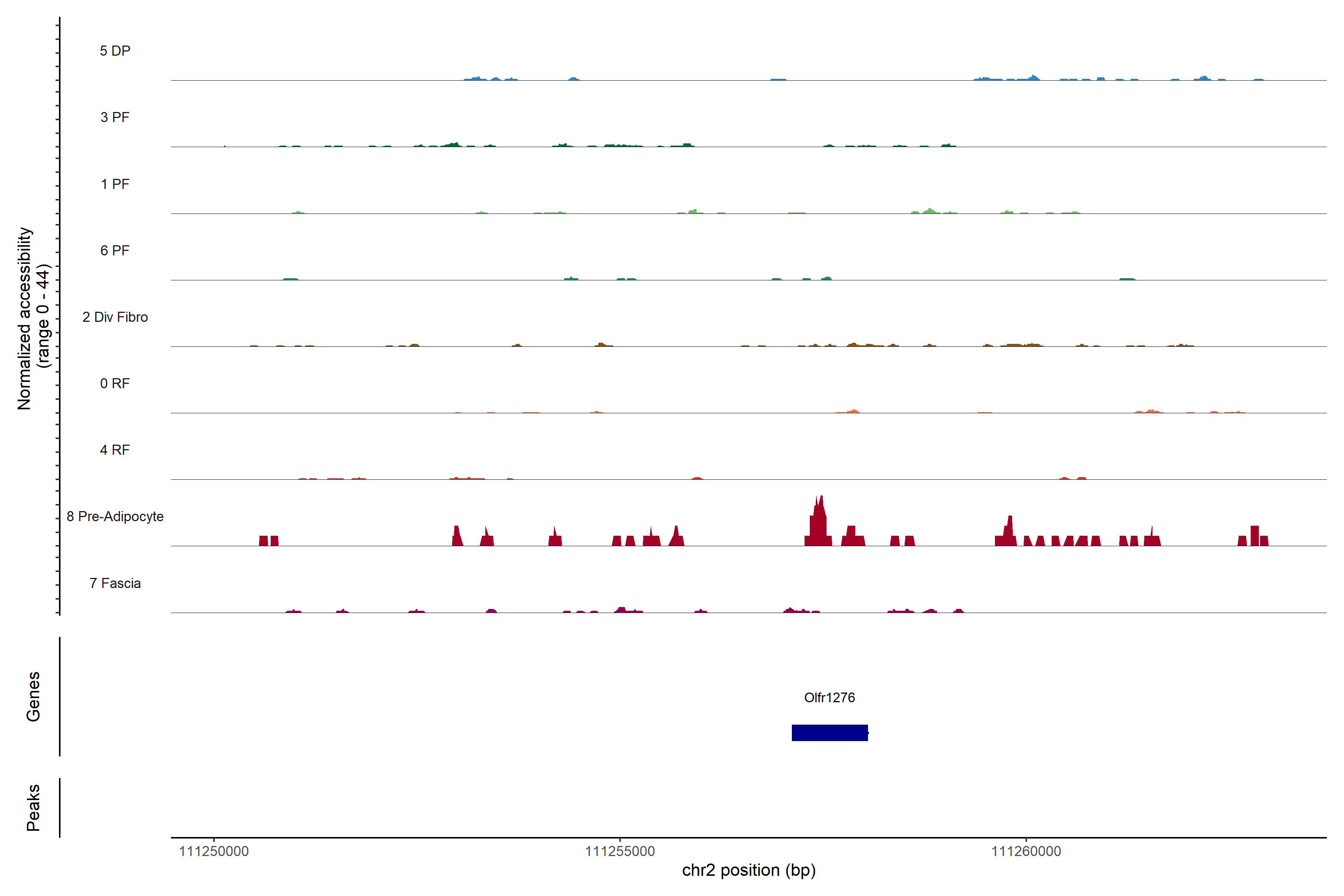The image size is (1344, 896).
Task: Click the 3 PF track label
Action: point(115,117)
